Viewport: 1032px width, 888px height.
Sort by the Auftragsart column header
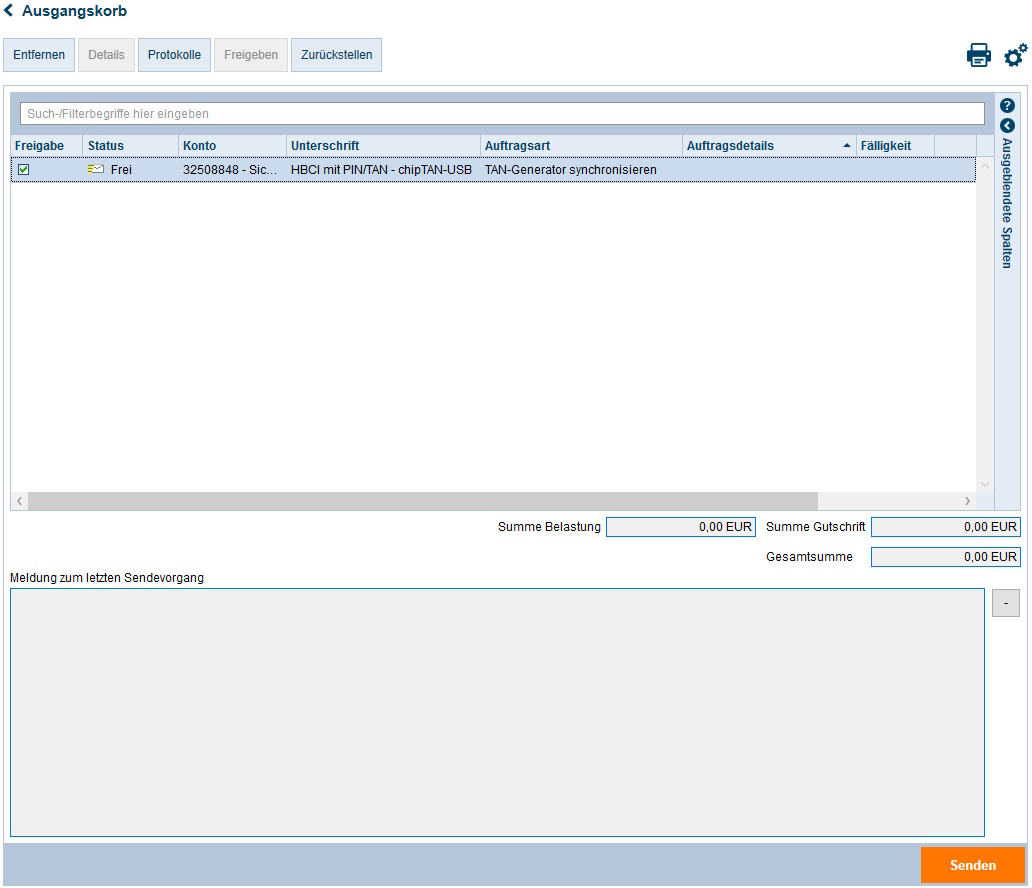581,145
